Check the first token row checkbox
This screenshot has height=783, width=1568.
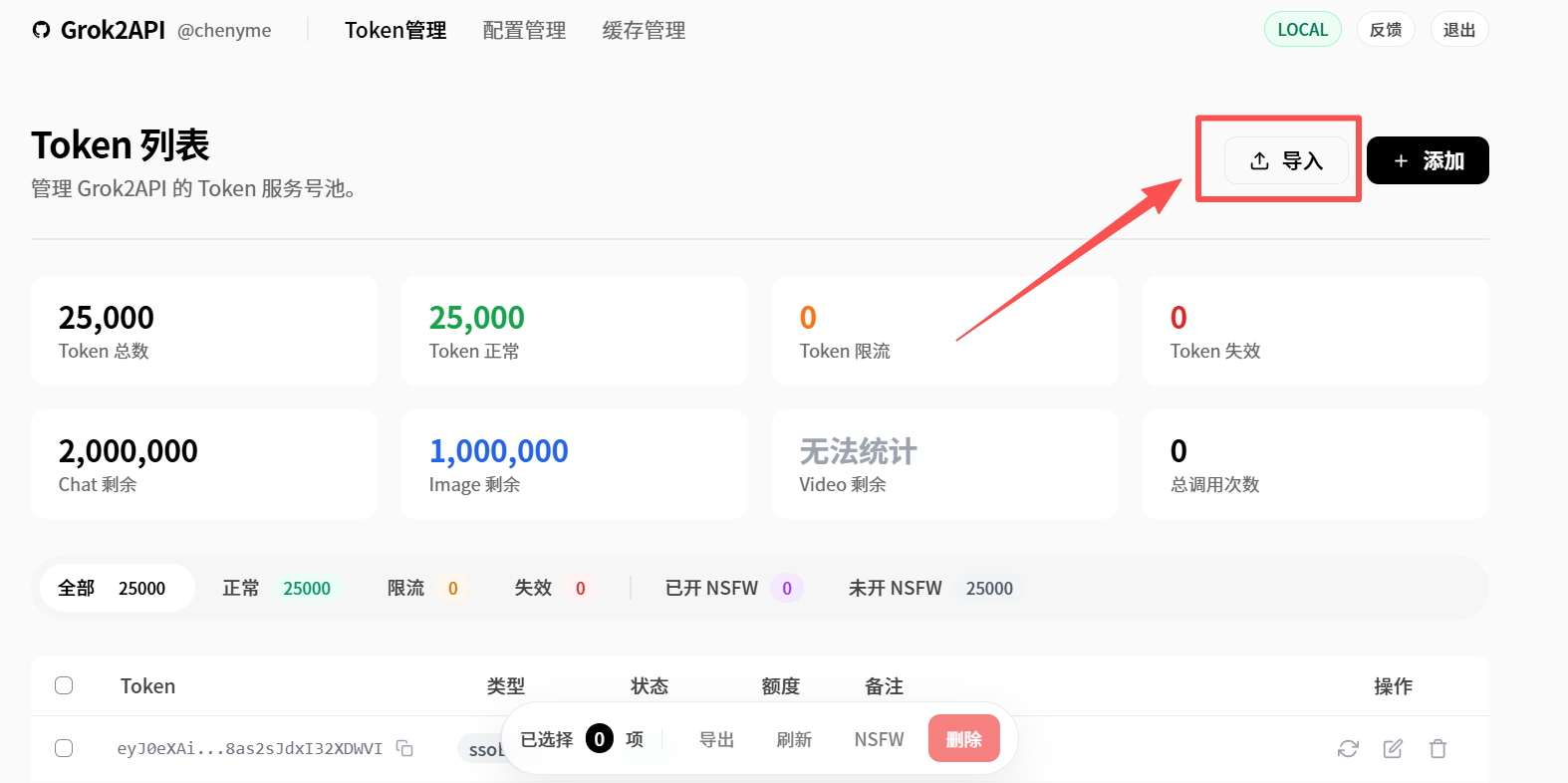pyautogui.click(x=64, y=748)
